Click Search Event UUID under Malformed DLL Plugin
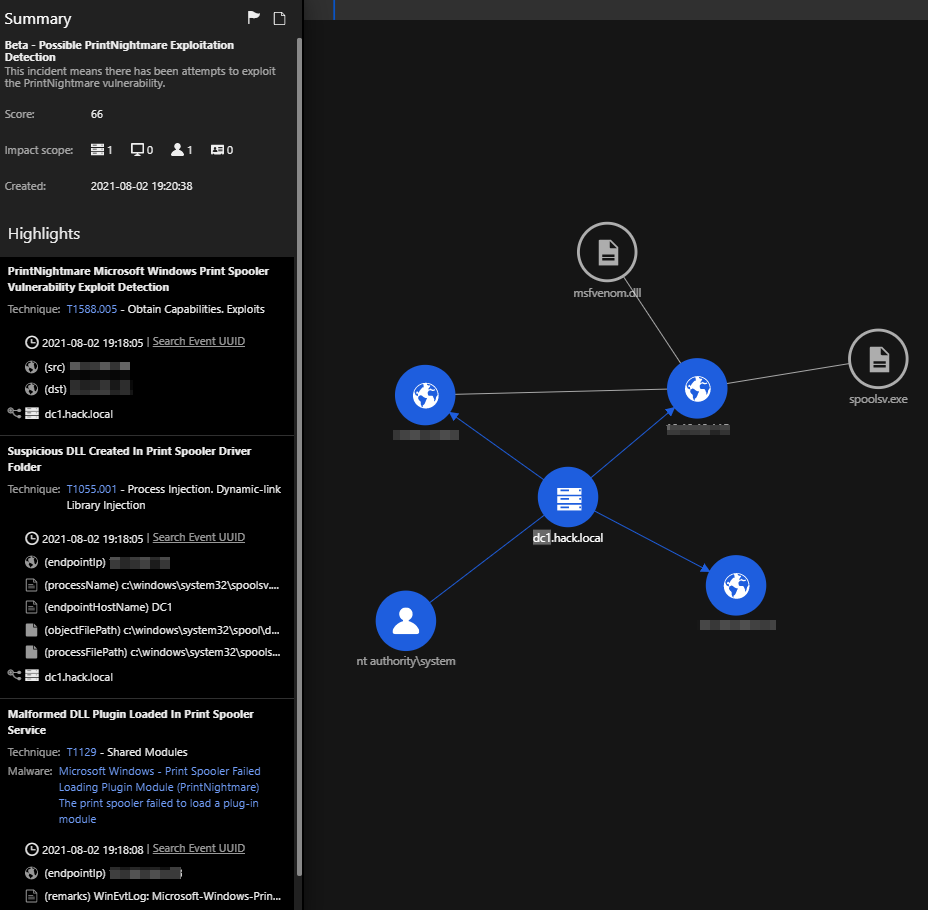Viewport: 928px width, 910px height. [198, 848]
